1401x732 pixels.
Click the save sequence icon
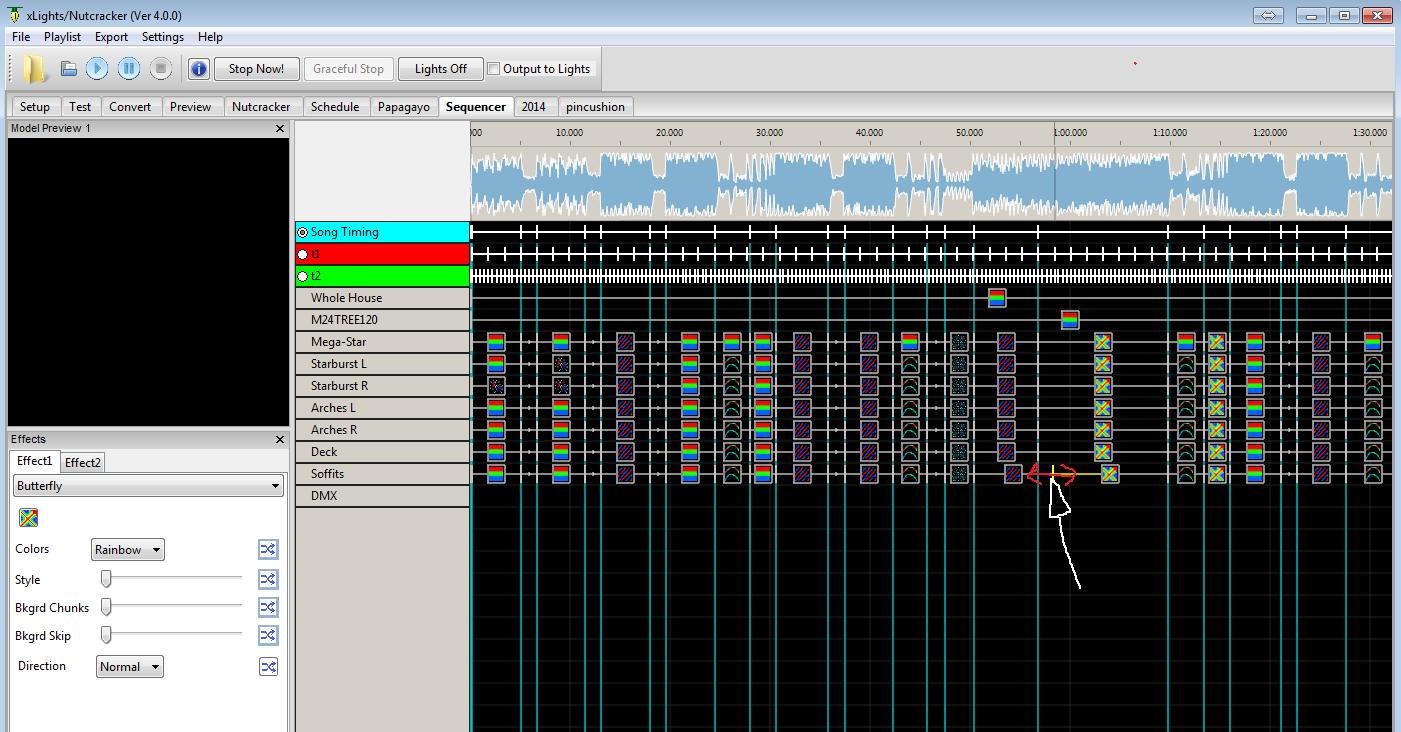coord(68,69)
